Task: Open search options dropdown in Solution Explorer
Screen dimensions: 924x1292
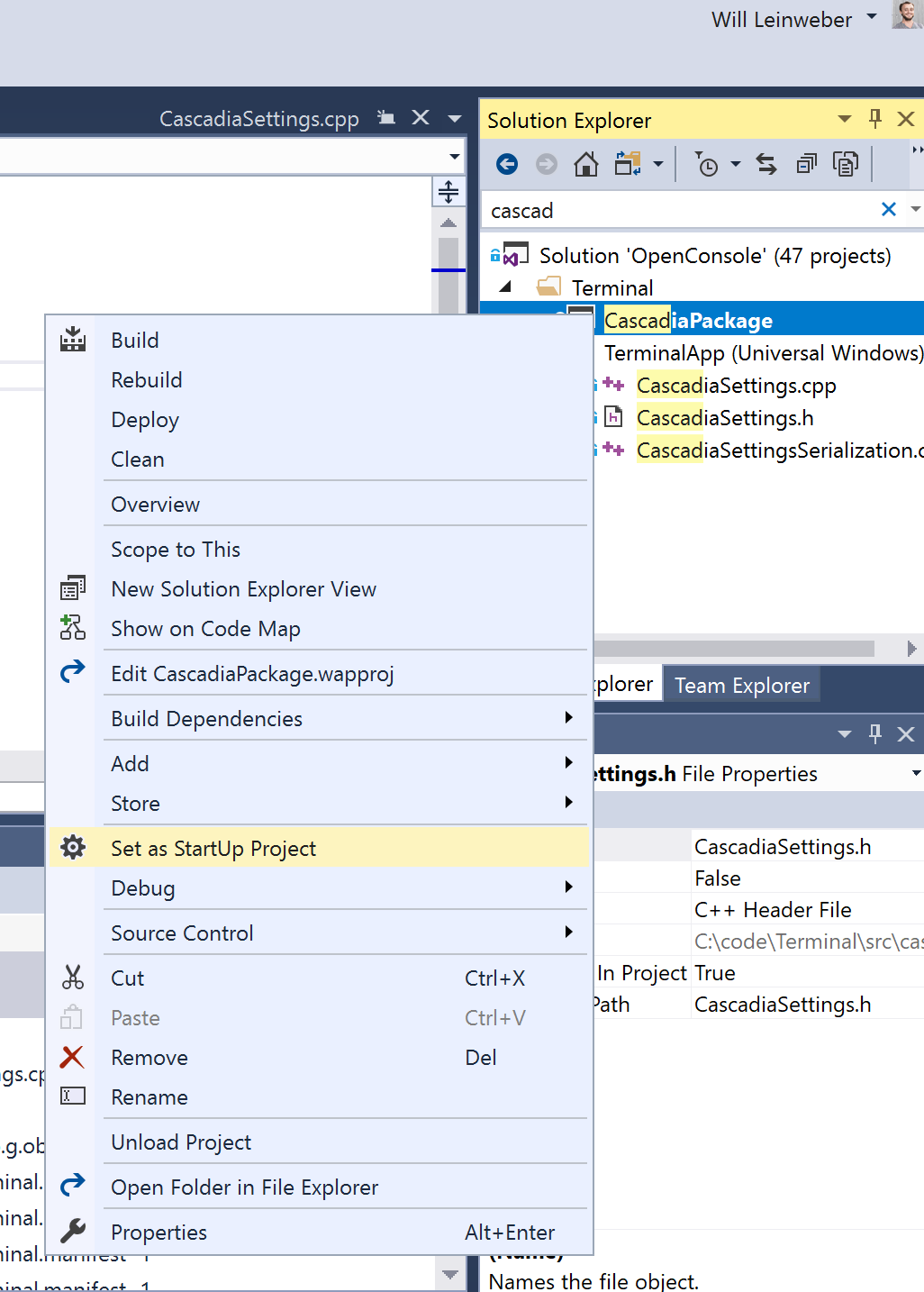Action: pyautogui.click(x=916, y=209)
